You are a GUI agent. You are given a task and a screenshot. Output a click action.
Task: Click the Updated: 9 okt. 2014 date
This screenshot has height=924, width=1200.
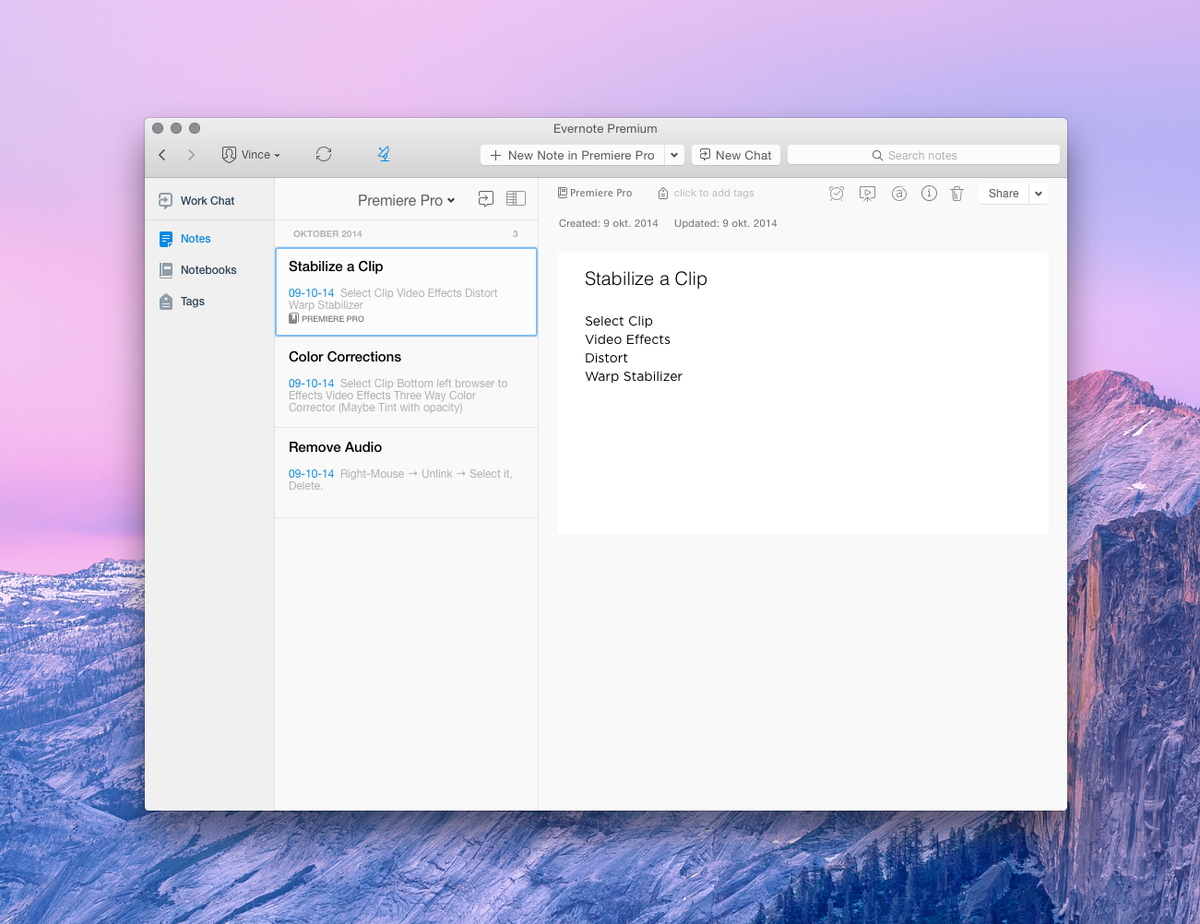(726, 223)
